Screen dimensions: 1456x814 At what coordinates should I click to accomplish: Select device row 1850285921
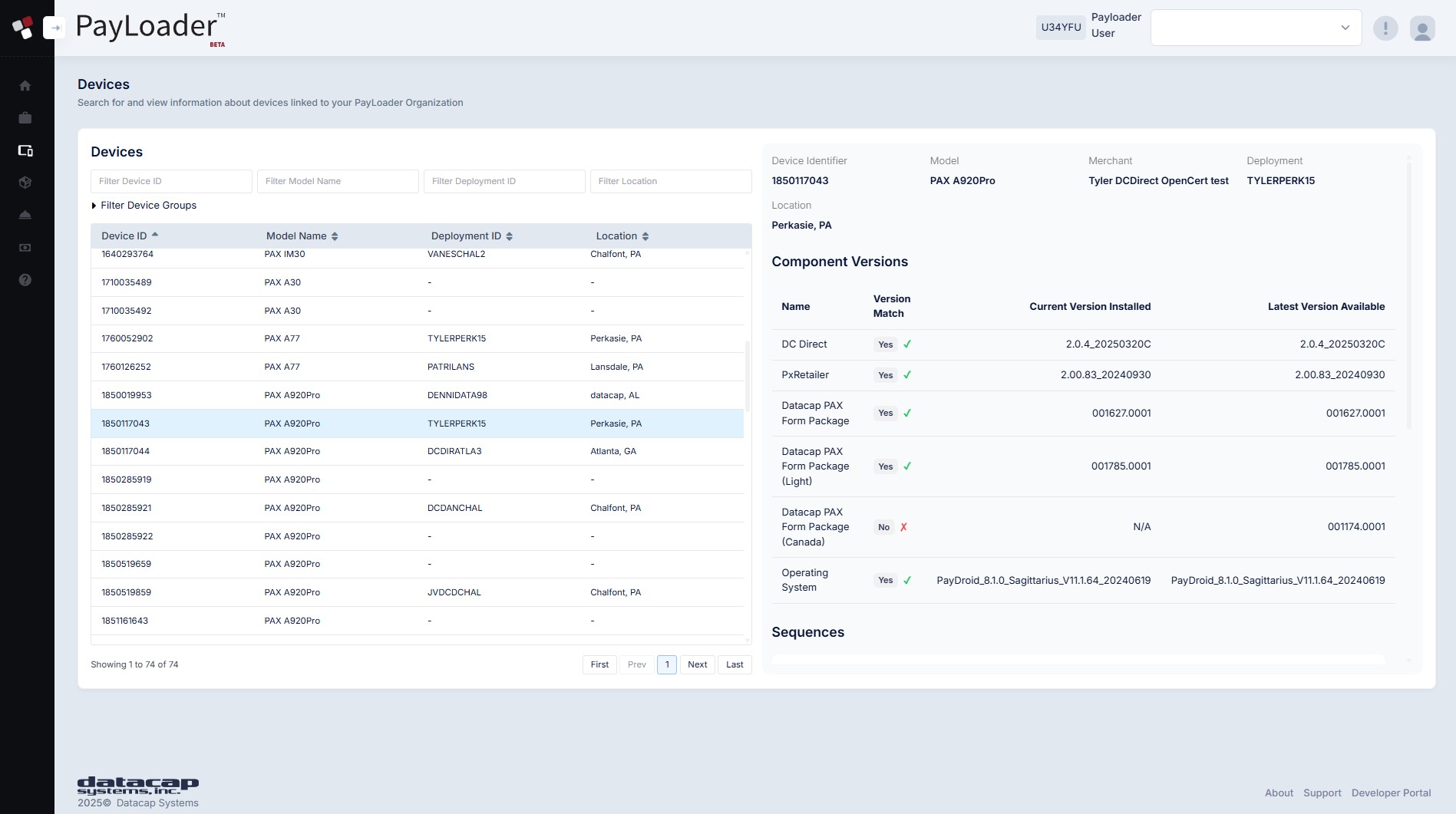point(417,508)
